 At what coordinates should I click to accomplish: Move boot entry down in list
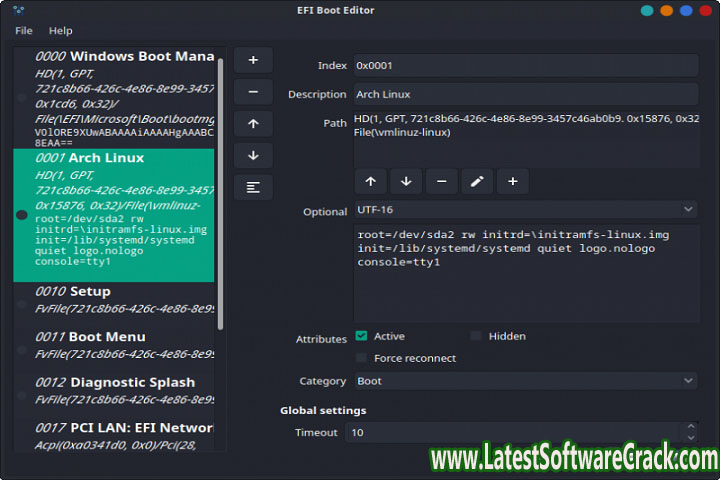point(253,155)
